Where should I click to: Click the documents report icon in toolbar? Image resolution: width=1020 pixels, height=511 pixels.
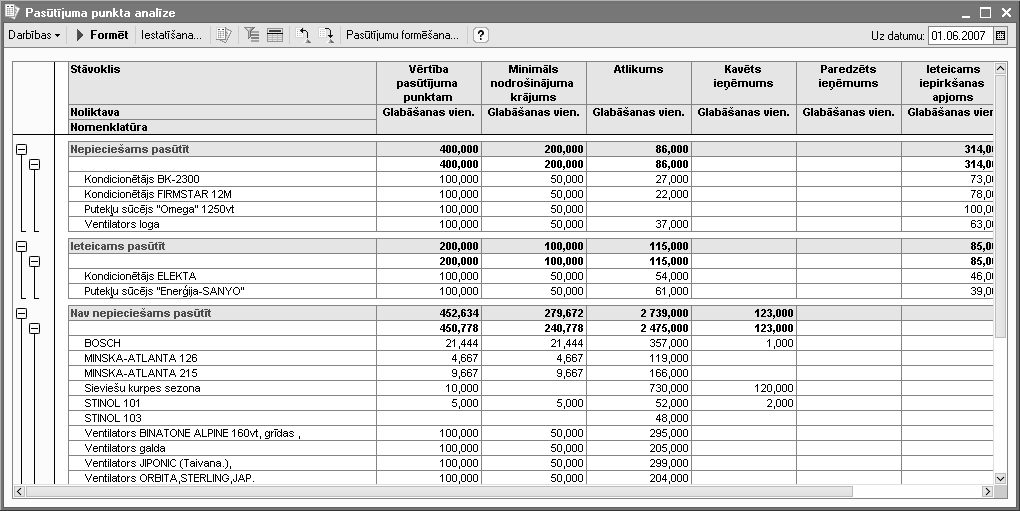pyautogui.click(x=225, y=35)
